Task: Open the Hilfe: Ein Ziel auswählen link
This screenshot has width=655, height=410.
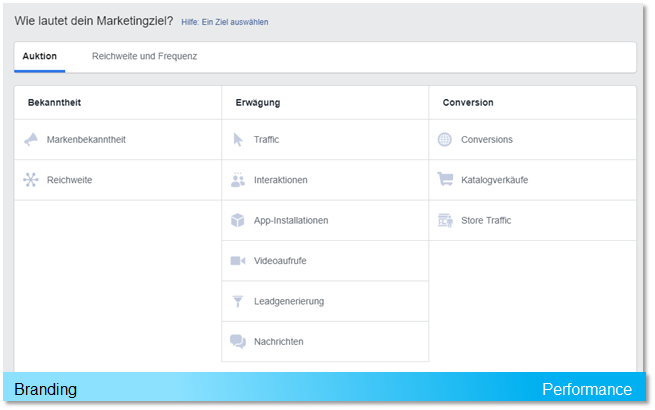Action: 225,22
